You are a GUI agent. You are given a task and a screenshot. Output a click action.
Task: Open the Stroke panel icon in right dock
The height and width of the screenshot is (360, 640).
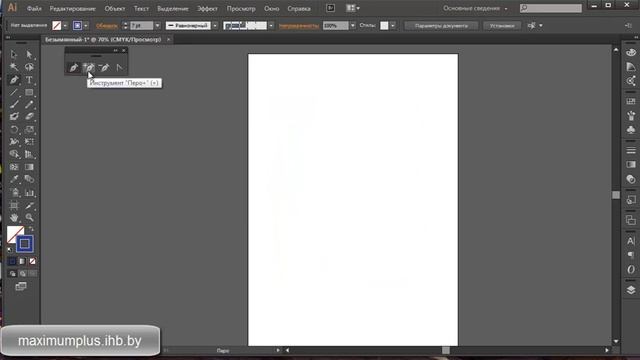(x=631, y=150)
